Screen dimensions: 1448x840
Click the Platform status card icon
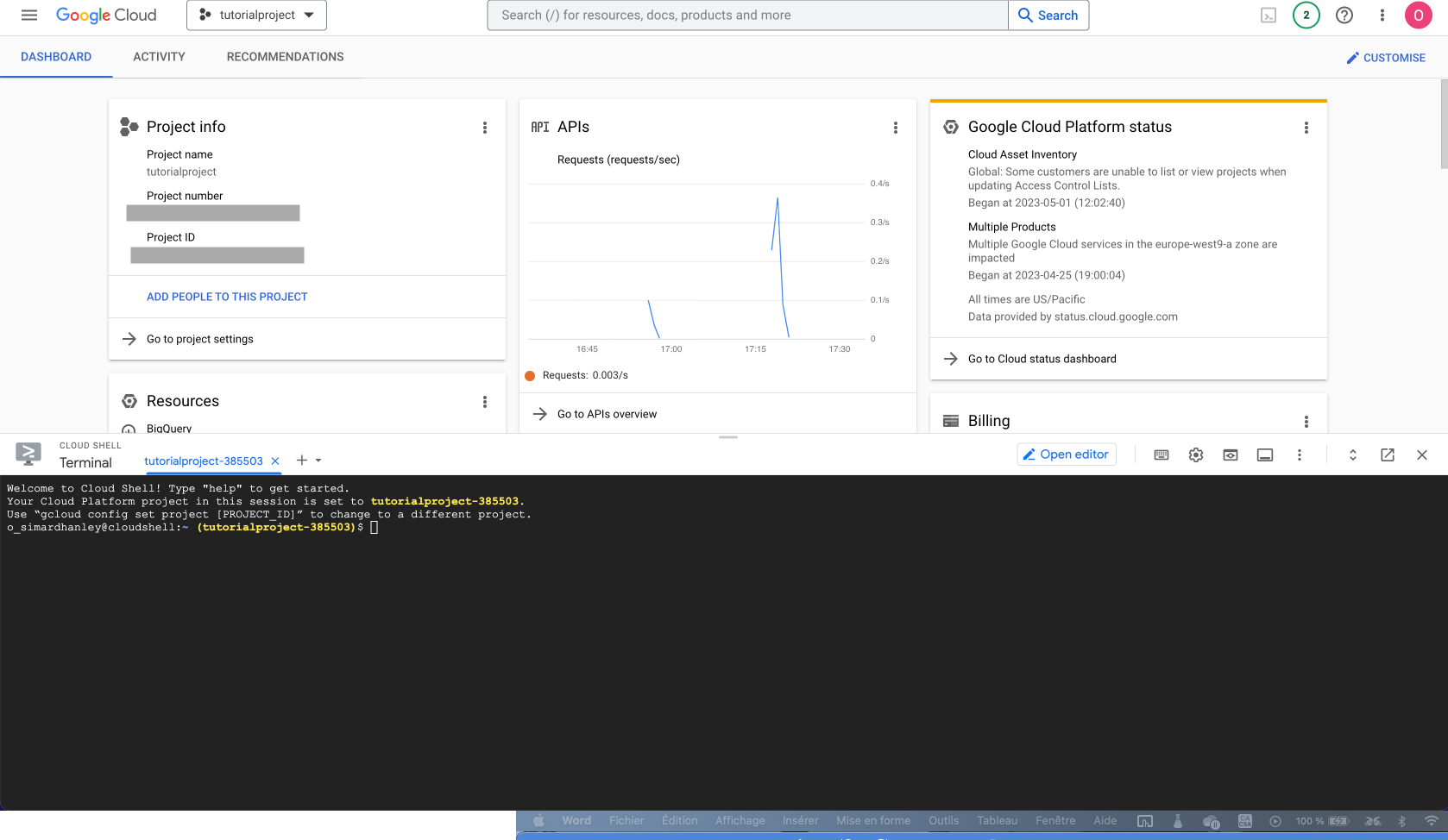click(x=951, y=127)
